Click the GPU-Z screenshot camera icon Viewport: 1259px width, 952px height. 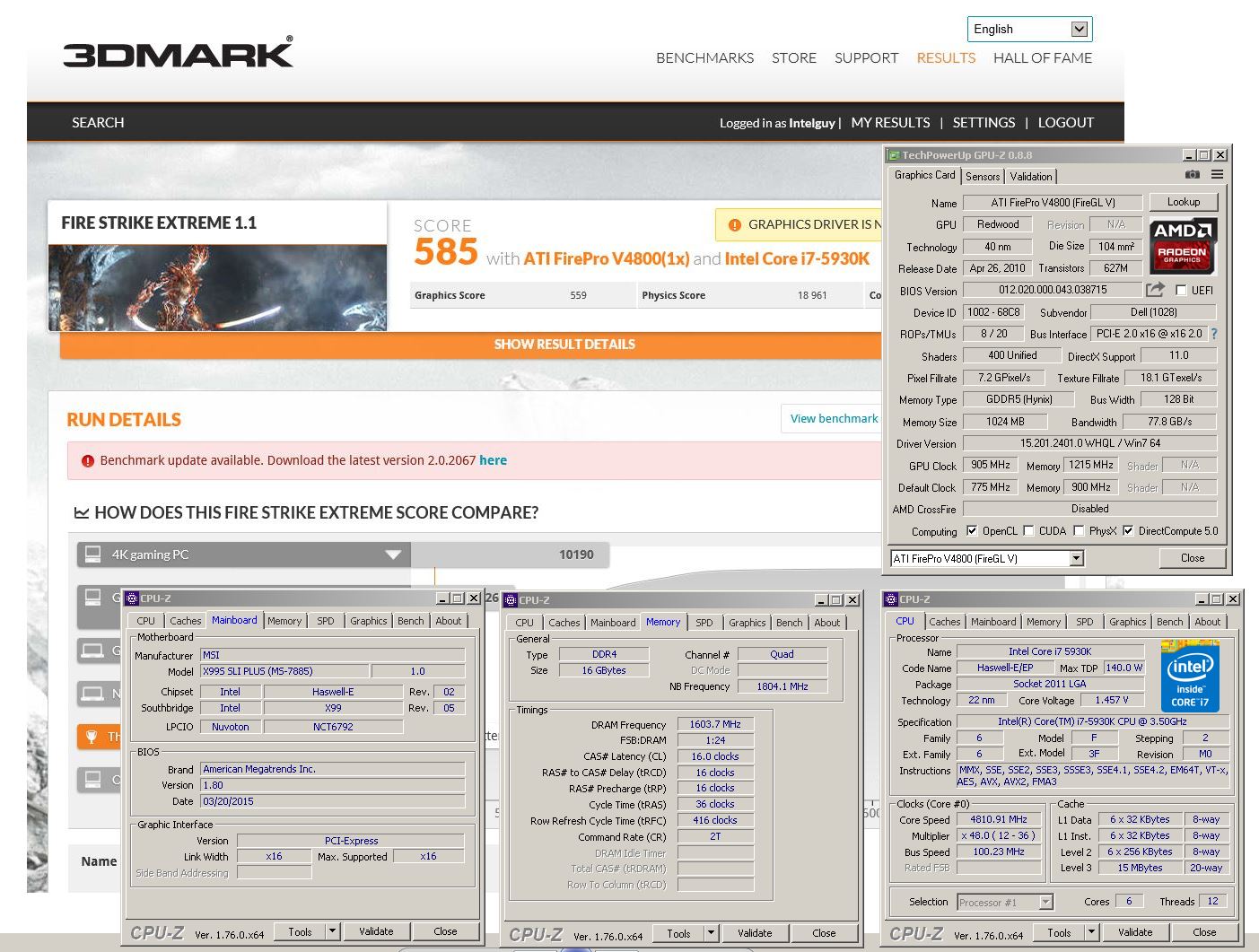1192,175
